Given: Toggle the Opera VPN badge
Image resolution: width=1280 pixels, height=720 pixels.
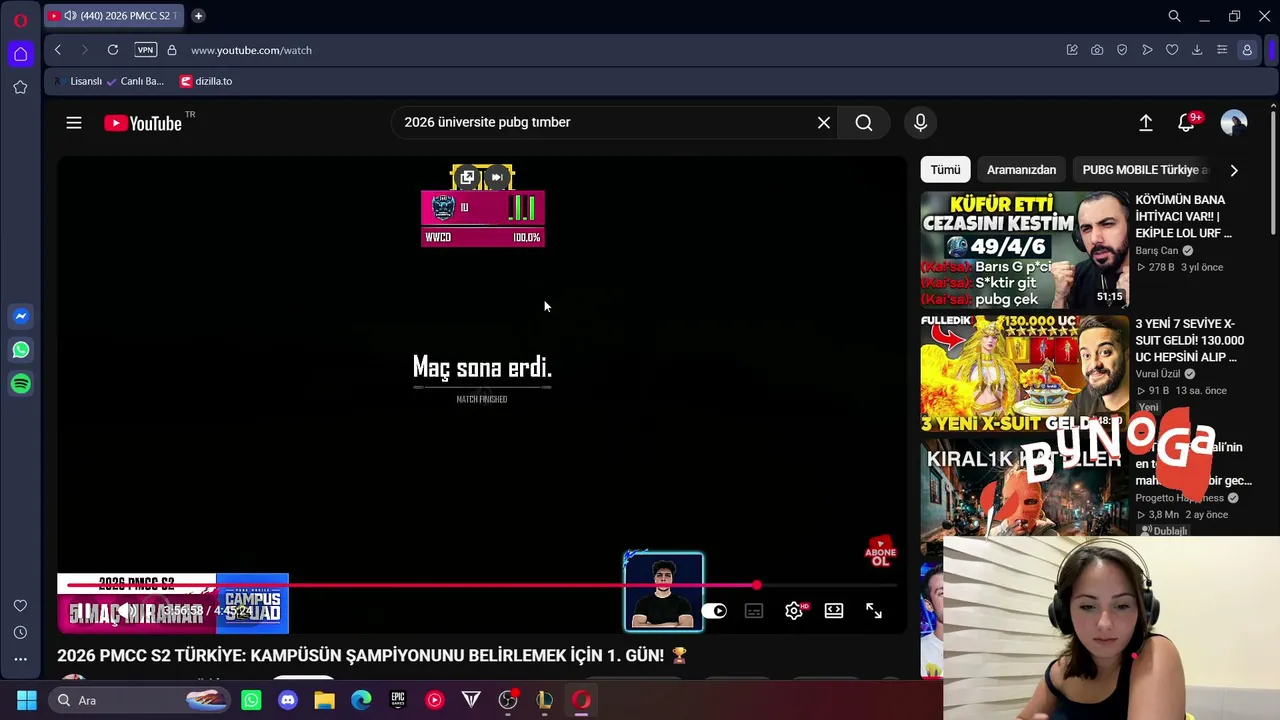Looking at the screenshot, I should (146, 50).
